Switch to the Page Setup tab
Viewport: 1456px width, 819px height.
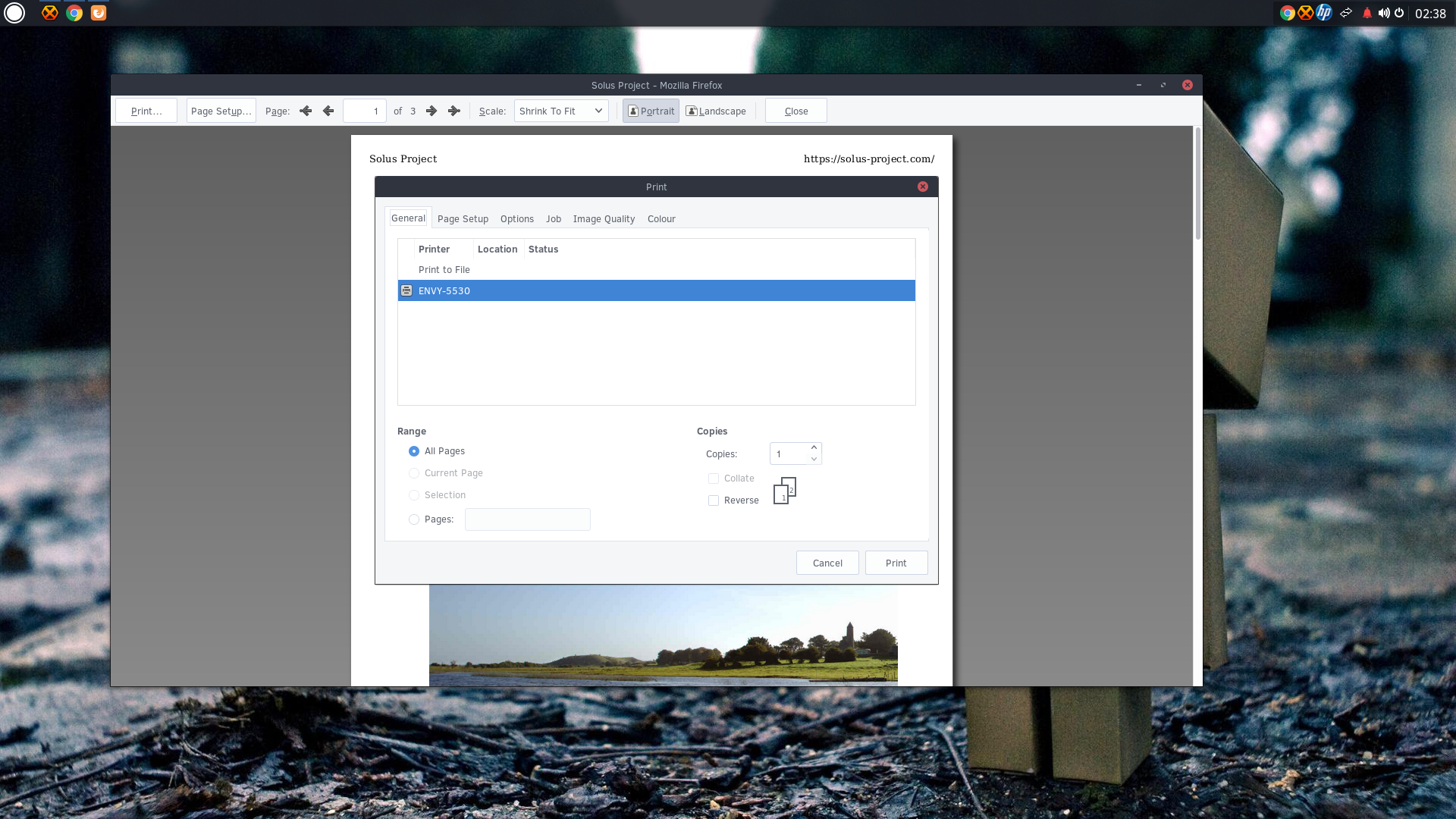(x=463, y=218)
